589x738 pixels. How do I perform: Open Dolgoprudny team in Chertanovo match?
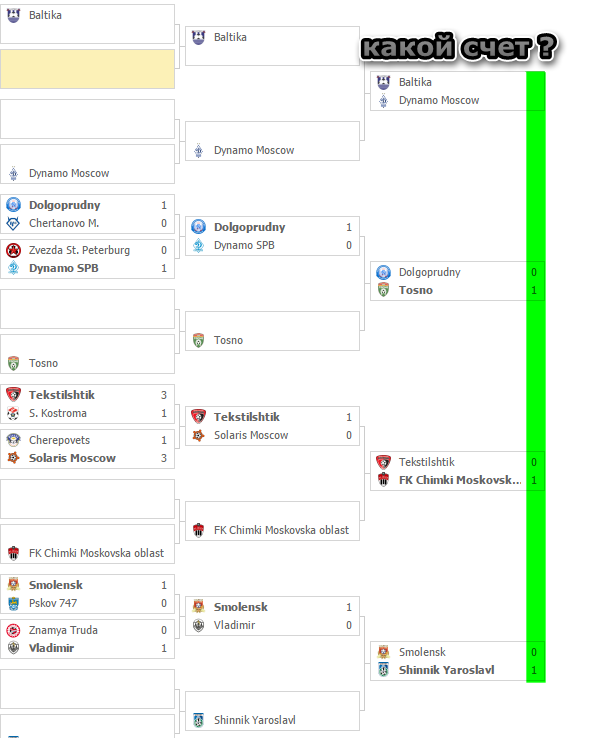(x=65, y=205)
